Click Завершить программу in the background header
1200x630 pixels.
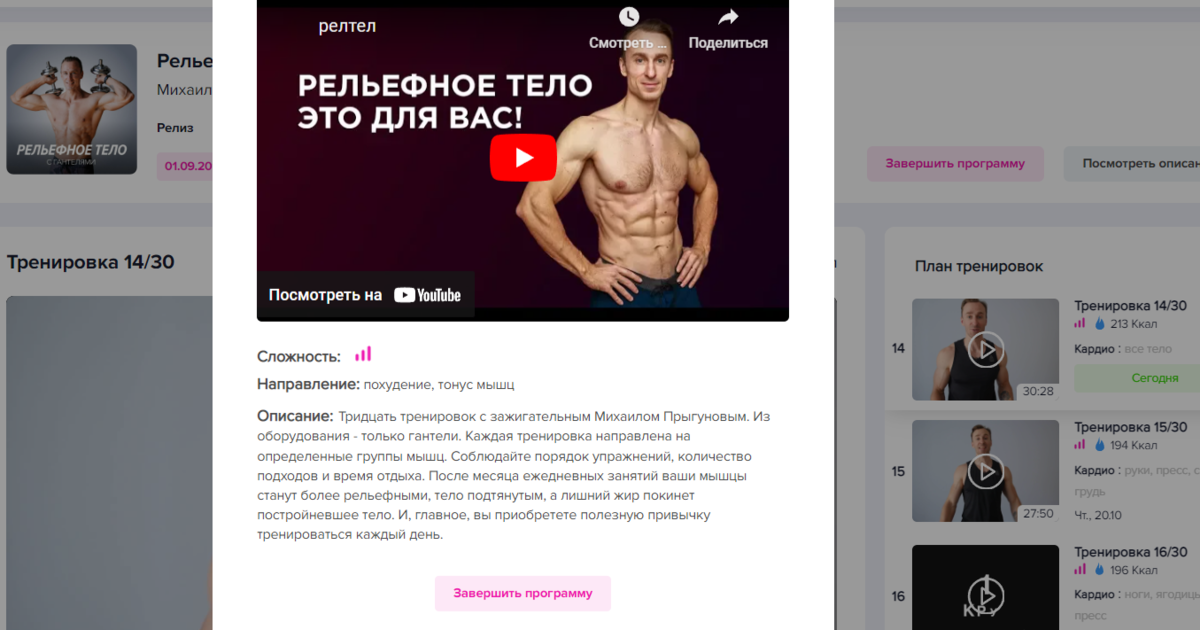point(955,164)
